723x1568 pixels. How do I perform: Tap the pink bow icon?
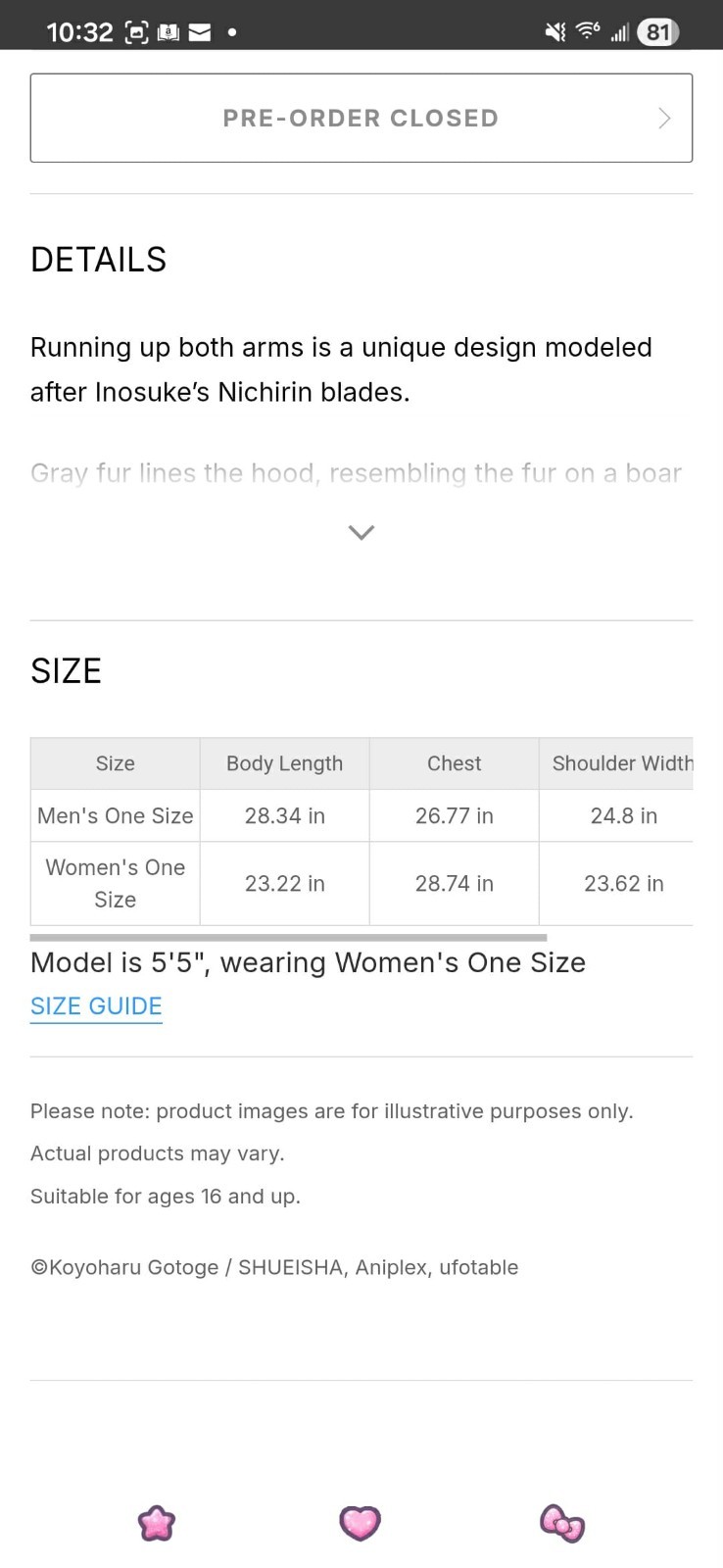click(x=562, y=1524)
